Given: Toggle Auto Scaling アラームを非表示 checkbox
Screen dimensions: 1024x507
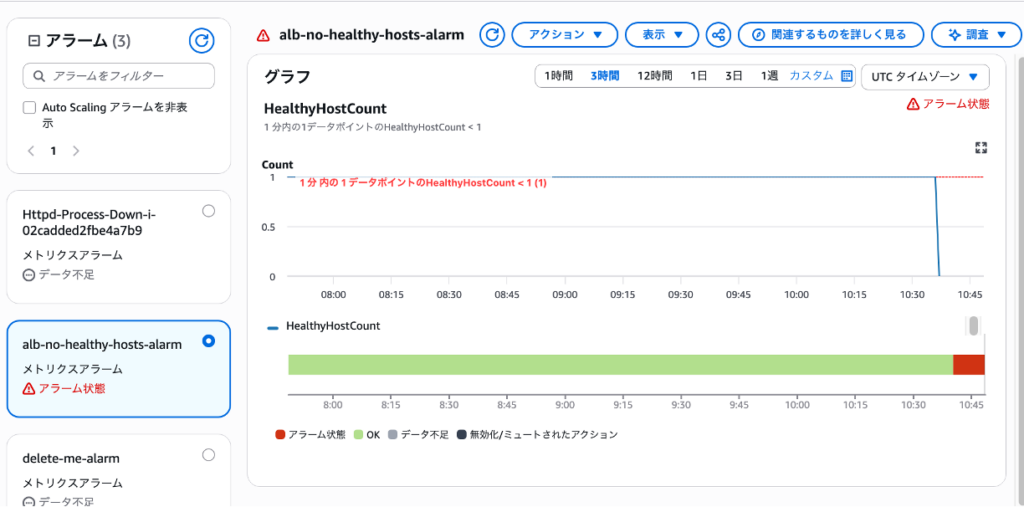Looking at the screenshot, I should [29, 108].
